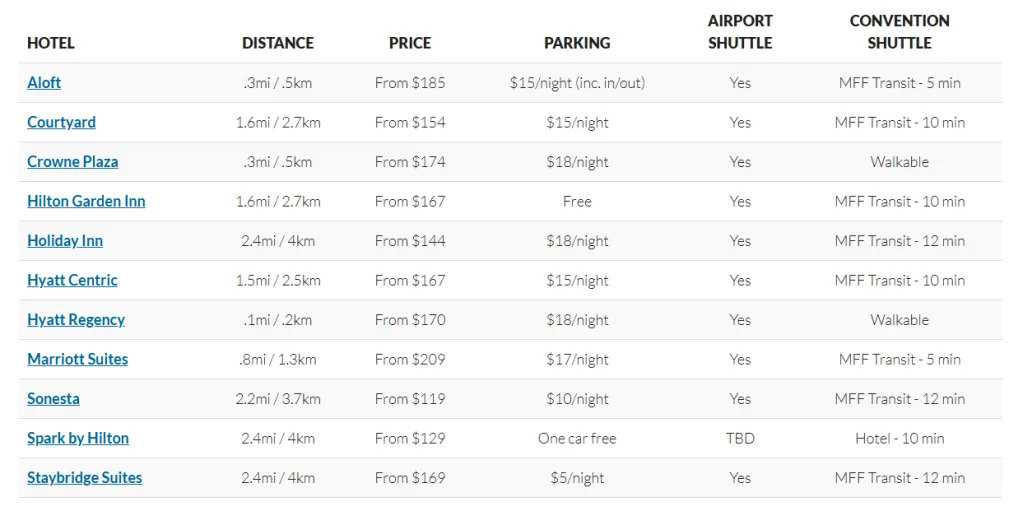Open the Courtyard hotel link
The width and height of the screenshot is (1023, 511).
coord(61,122)
